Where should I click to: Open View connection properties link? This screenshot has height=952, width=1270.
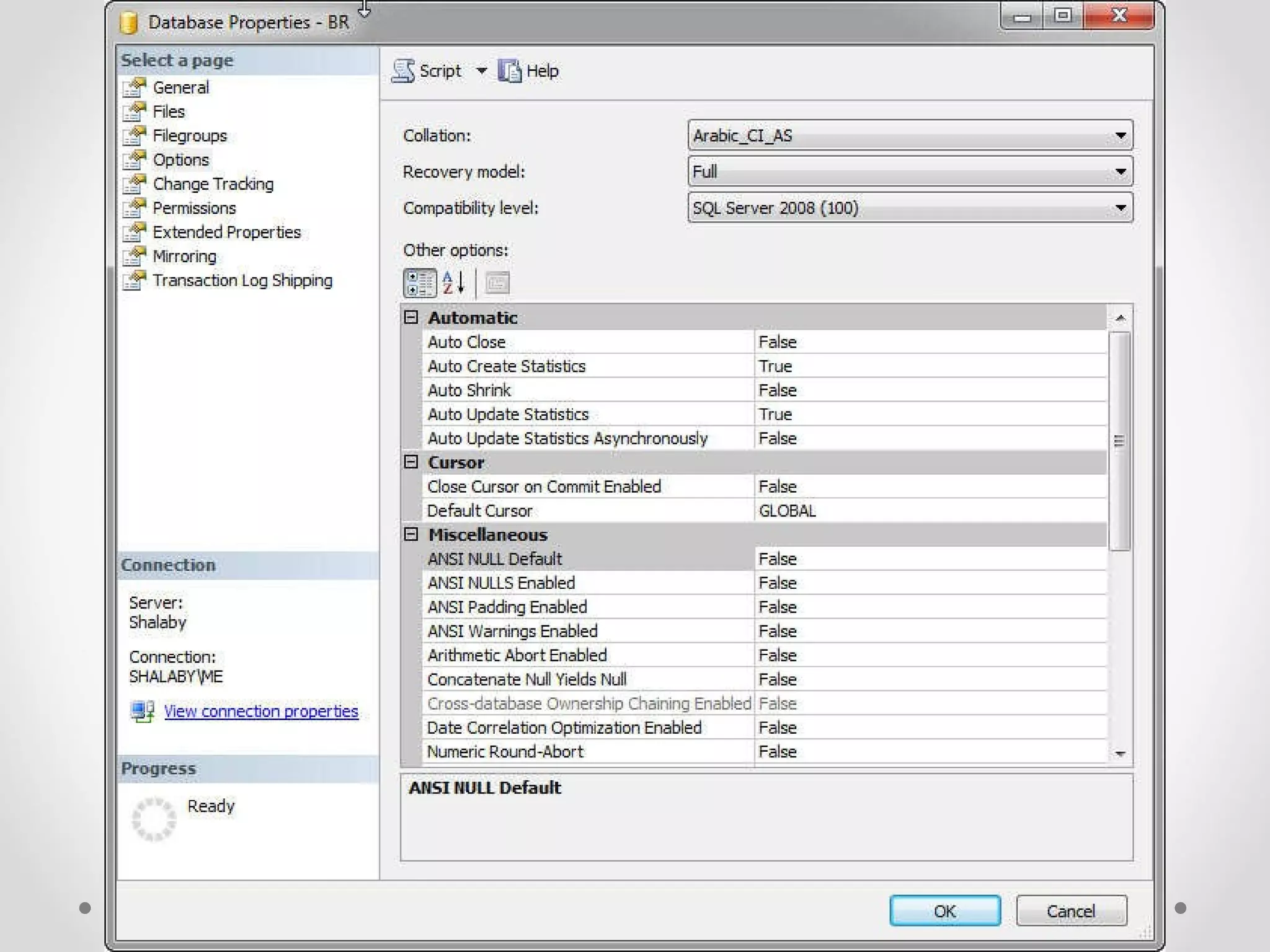[261, 711]
